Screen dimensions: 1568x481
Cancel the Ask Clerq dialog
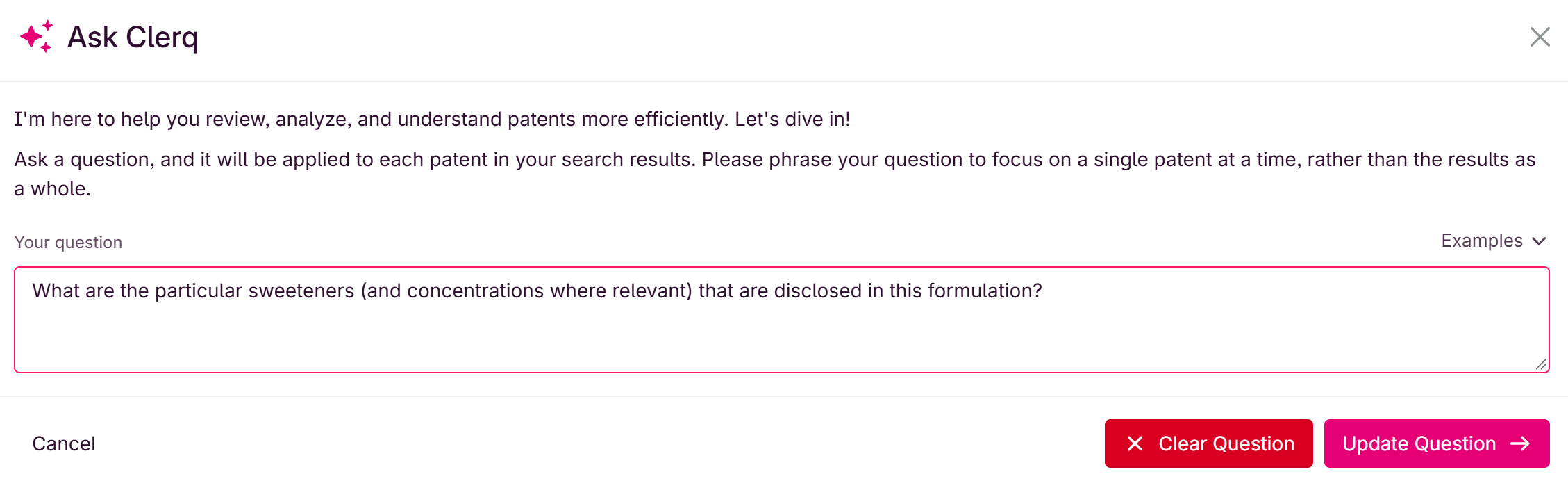(64, 443)
